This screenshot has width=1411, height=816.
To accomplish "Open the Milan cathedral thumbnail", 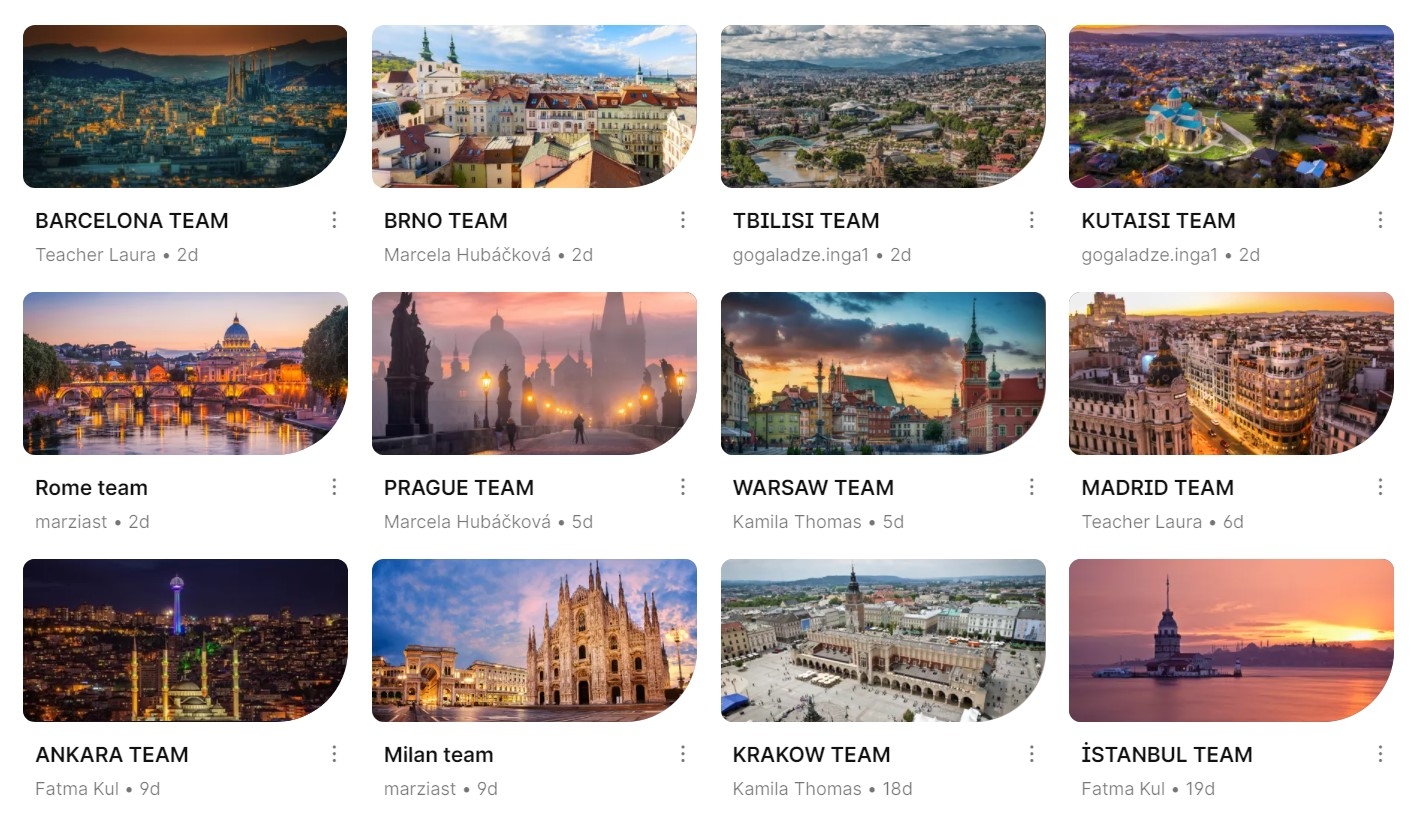I will coord(534,640).
